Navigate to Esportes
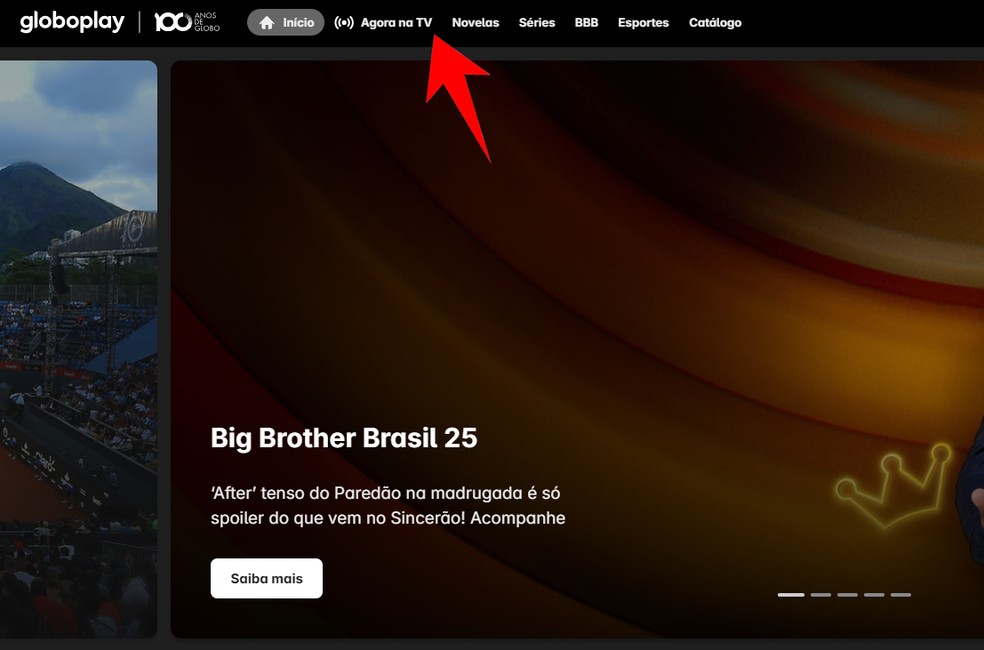Screen dimensions: 984x650 coord(643,23)
